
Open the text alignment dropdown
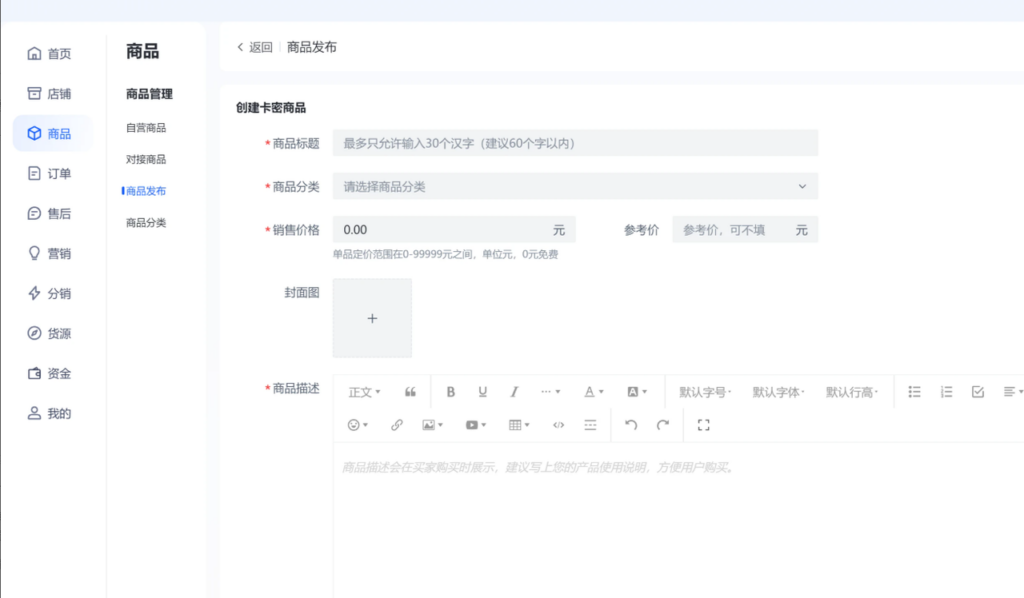pos(1013,392)
